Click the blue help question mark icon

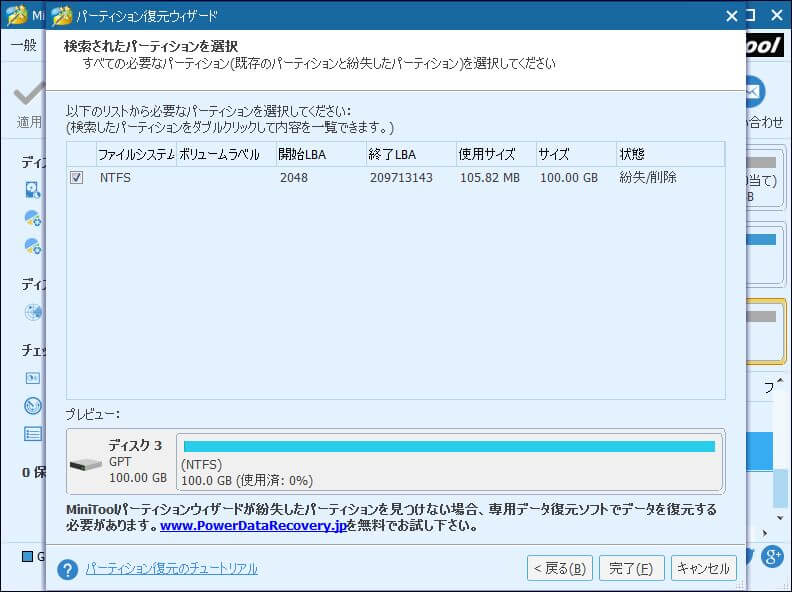tap(67, 569)
